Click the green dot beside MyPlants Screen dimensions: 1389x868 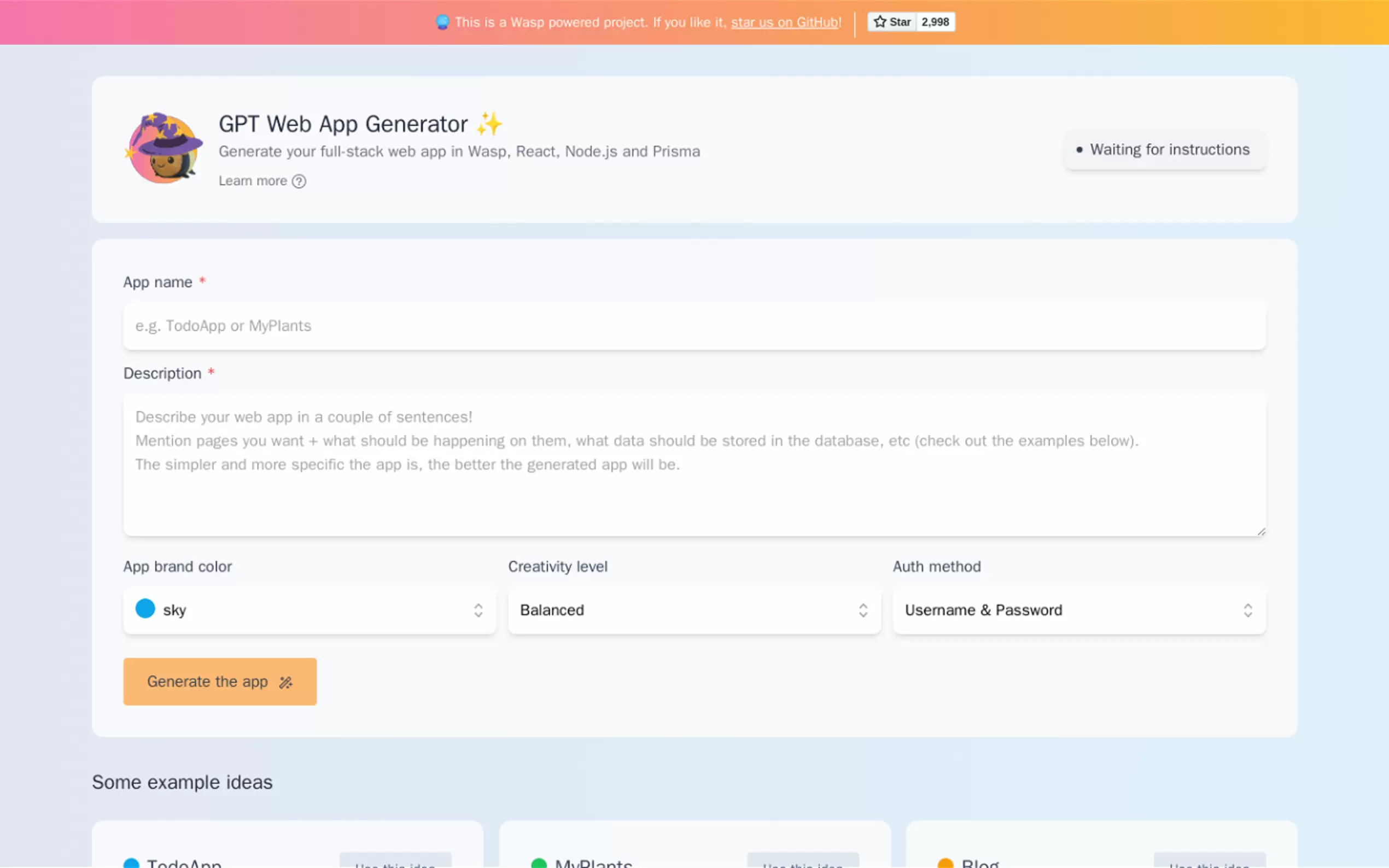539,863
